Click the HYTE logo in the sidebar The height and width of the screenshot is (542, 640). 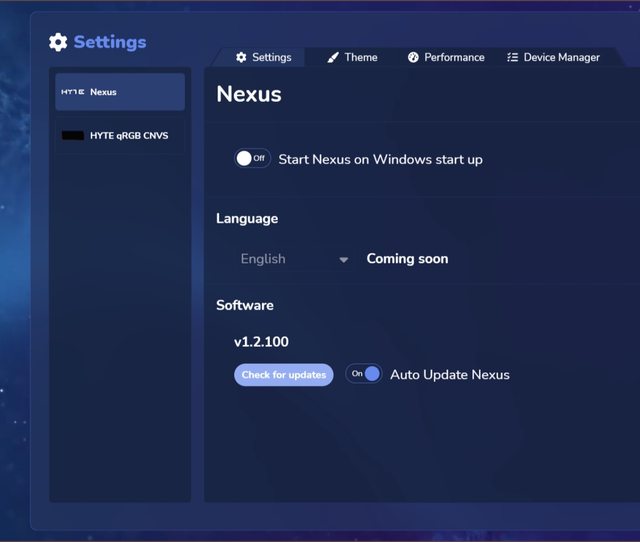tap(73, 92)
